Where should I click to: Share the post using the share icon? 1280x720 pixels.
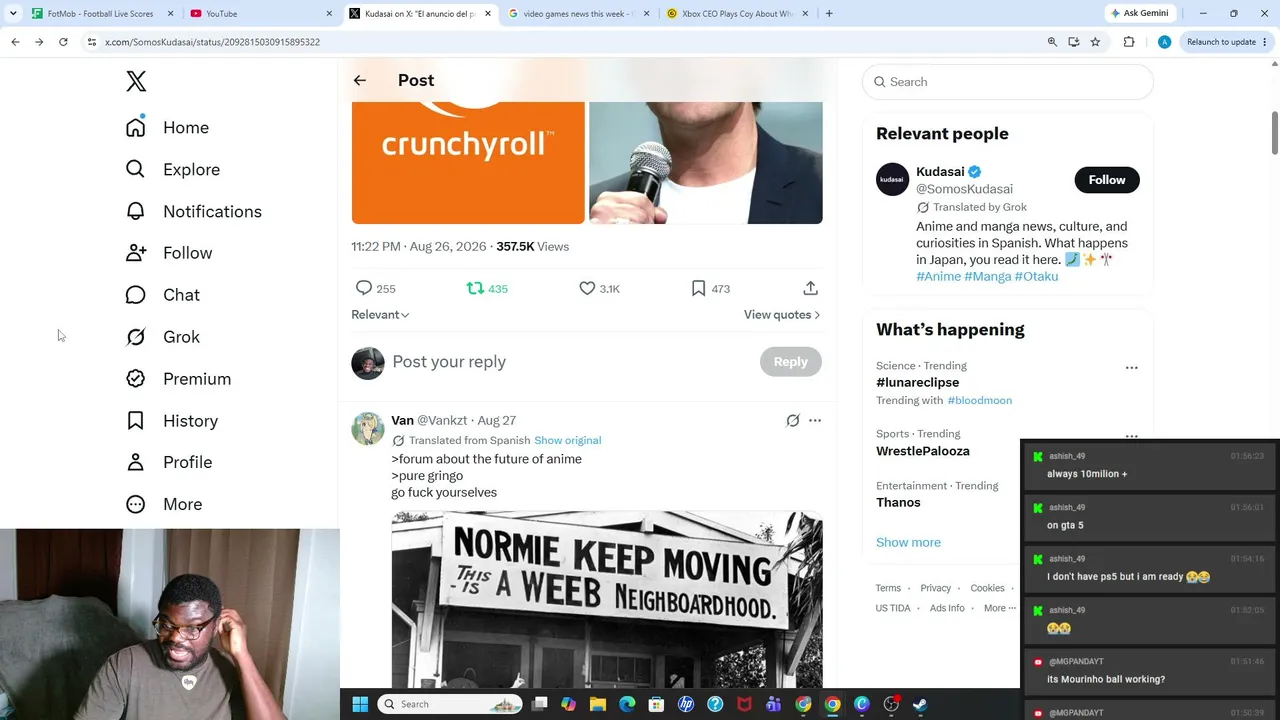click(x=811, y=288)
